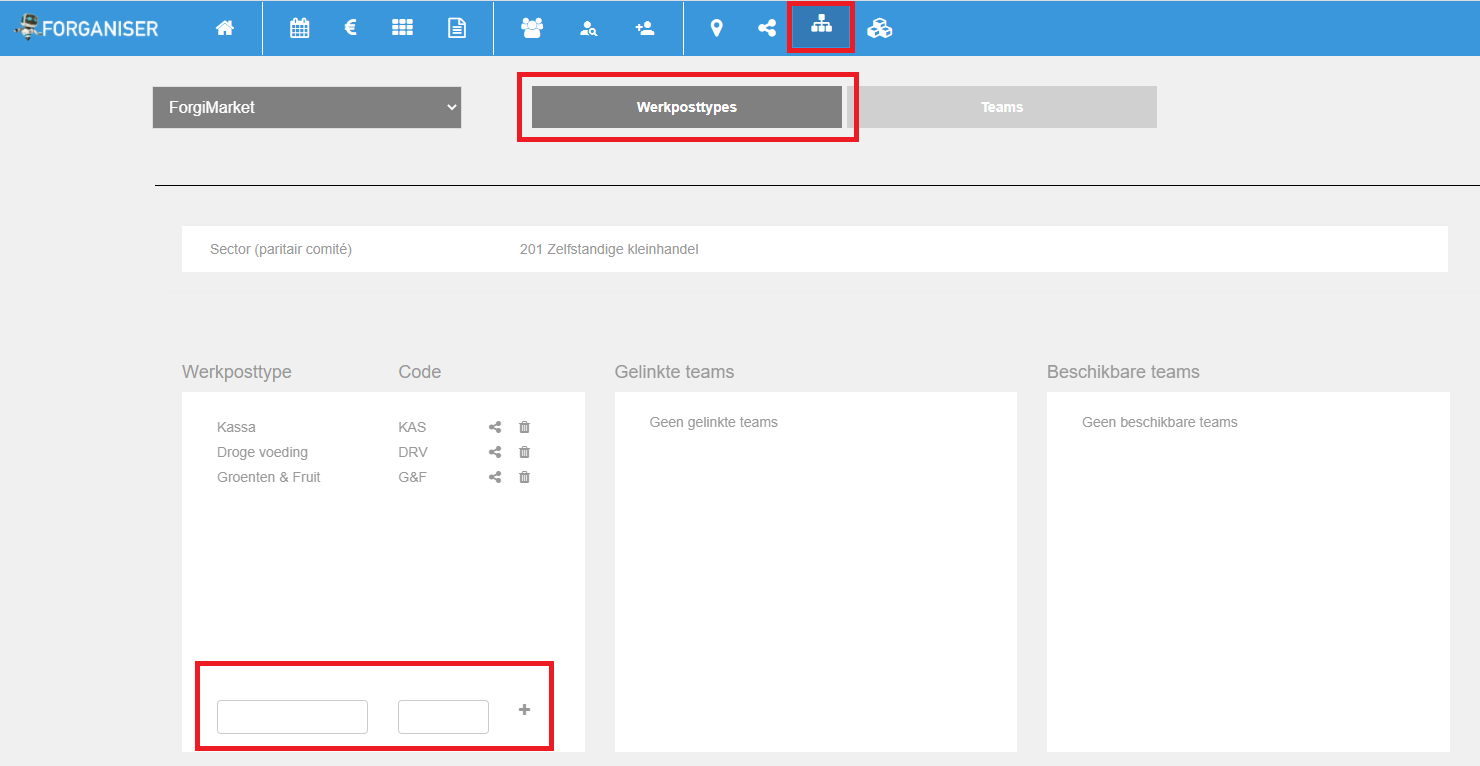Switch to the Werkposttypes tab
1480x766 pixels.
click(687, 107)
